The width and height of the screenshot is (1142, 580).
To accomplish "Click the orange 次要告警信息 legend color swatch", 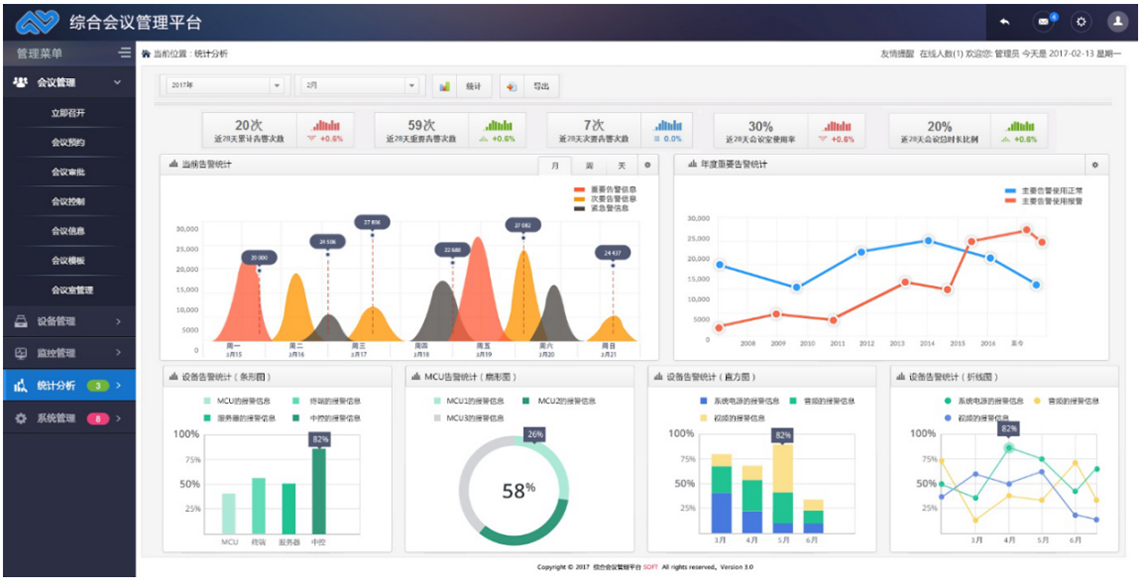I will point(580,199).
